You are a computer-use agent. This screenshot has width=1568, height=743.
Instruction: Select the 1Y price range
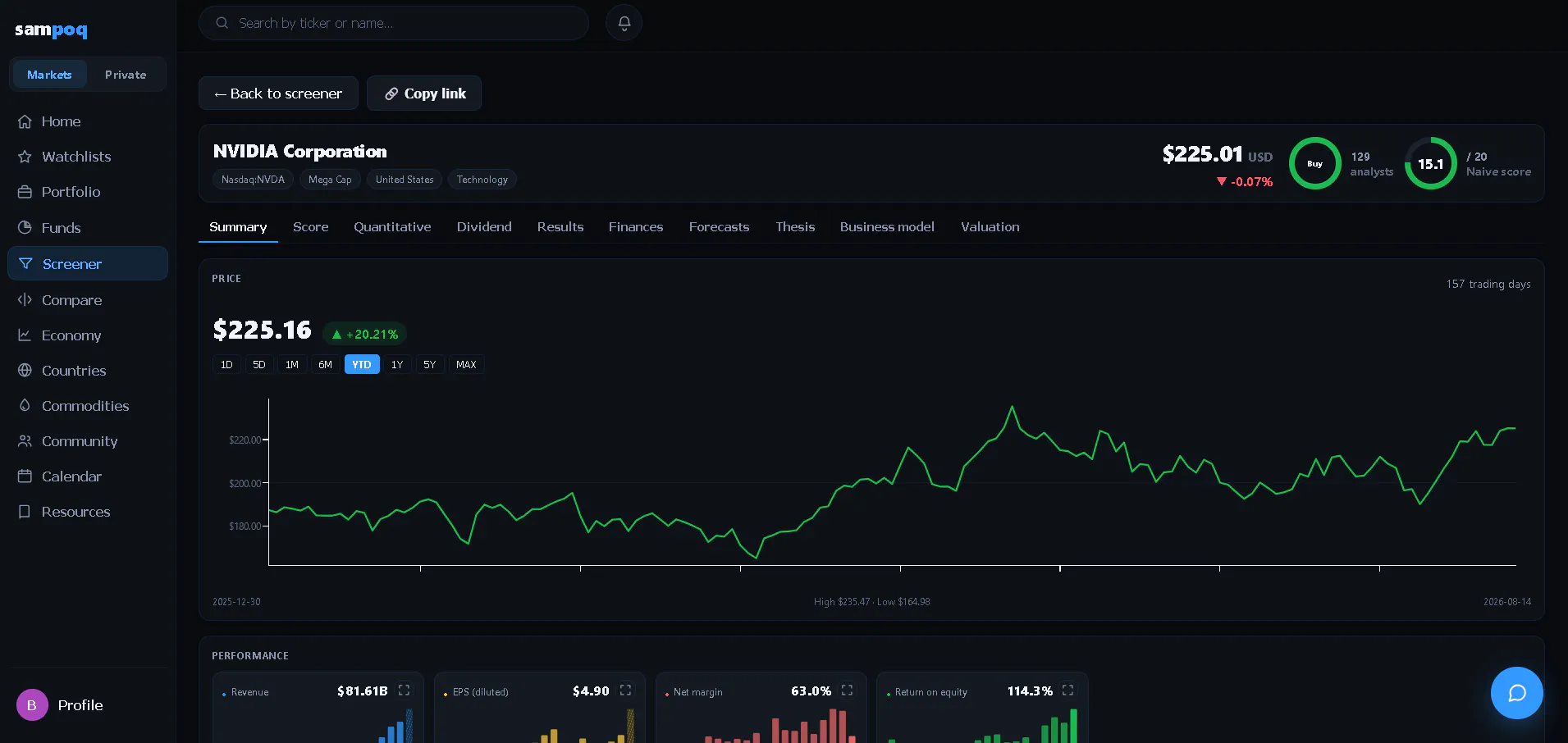[x=397, y=365]
